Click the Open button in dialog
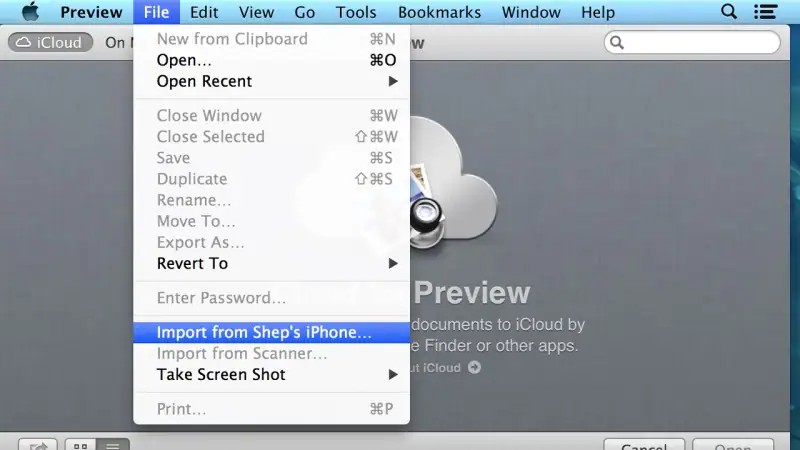This screenshot has width=800, height=450. pos(733,445)
